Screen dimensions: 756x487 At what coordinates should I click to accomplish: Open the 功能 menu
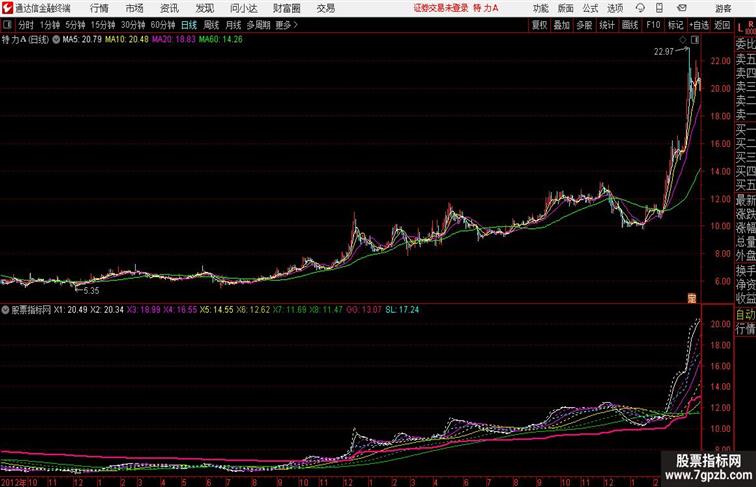point(540,8)
